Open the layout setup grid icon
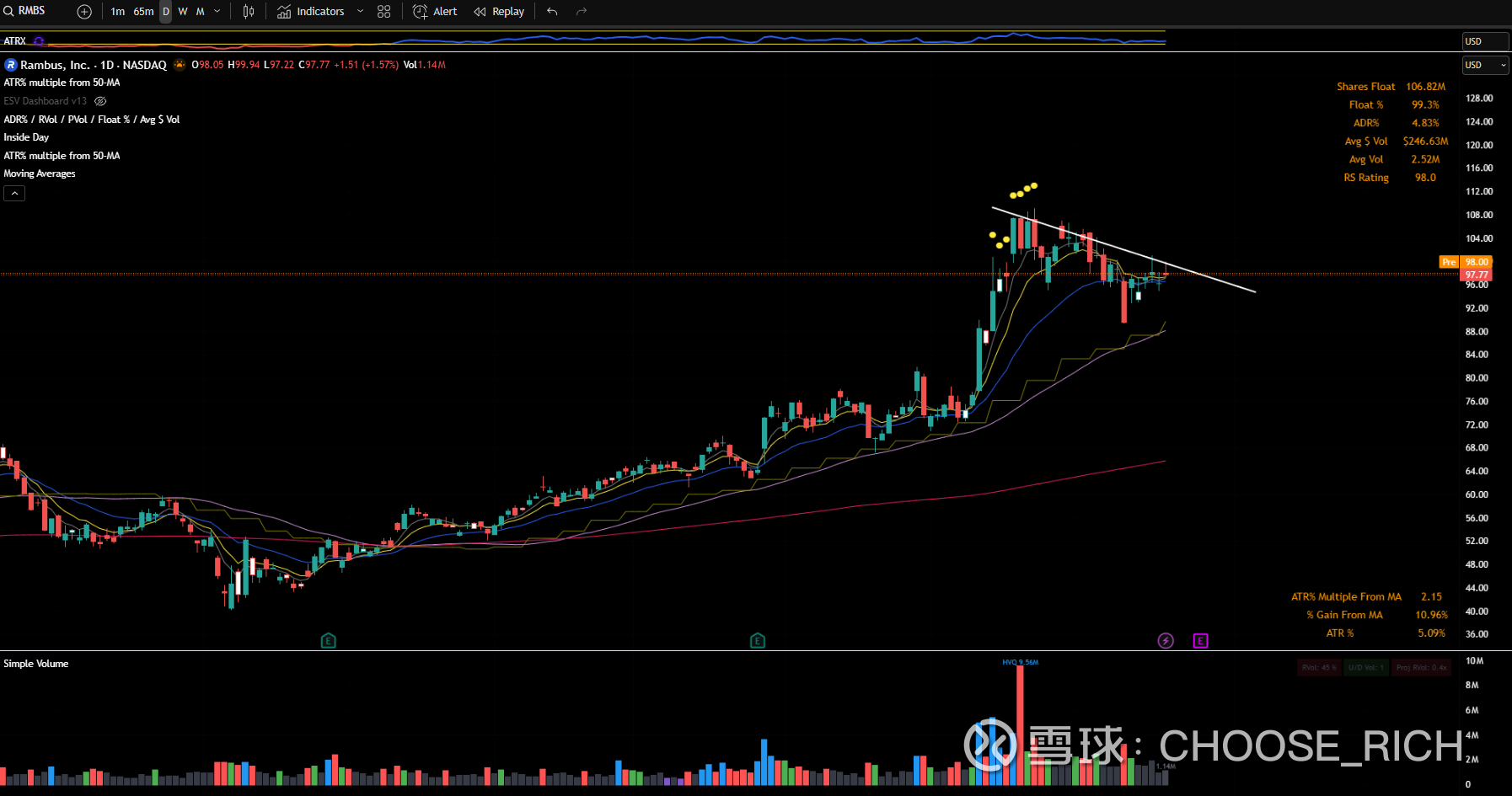The image size is (1512, 796). 384,12
